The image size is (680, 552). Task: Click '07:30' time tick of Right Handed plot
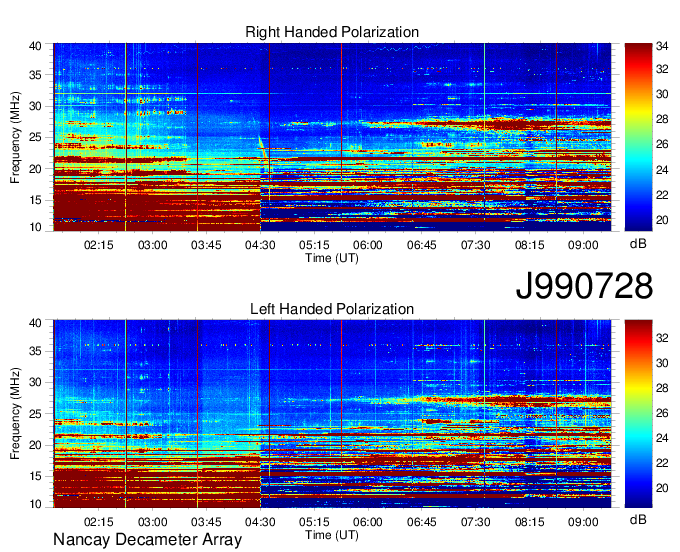[476, 245]
